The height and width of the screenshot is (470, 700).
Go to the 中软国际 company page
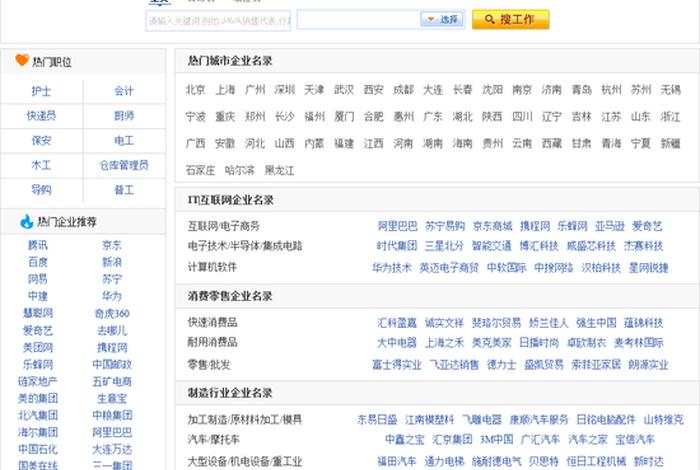[x=506, y=268]
